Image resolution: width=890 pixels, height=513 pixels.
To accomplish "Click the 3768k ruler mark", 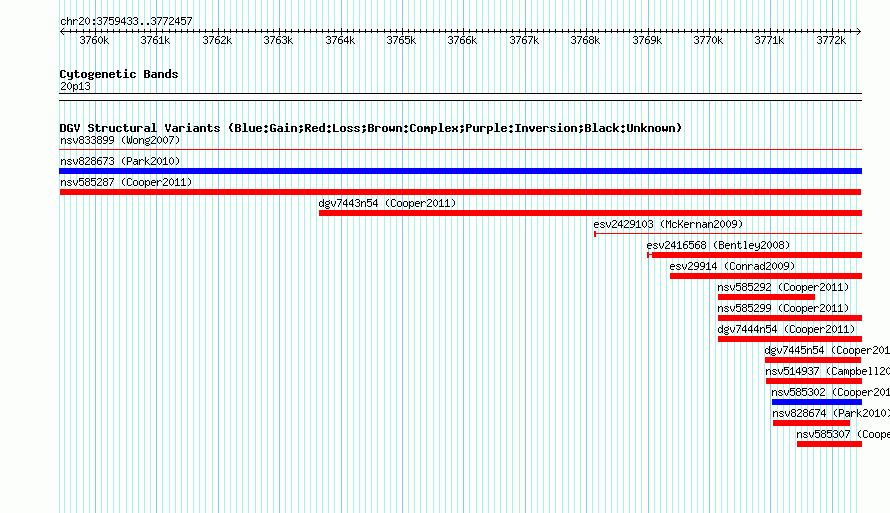I will pyautogui.click(x=585, y=40).
